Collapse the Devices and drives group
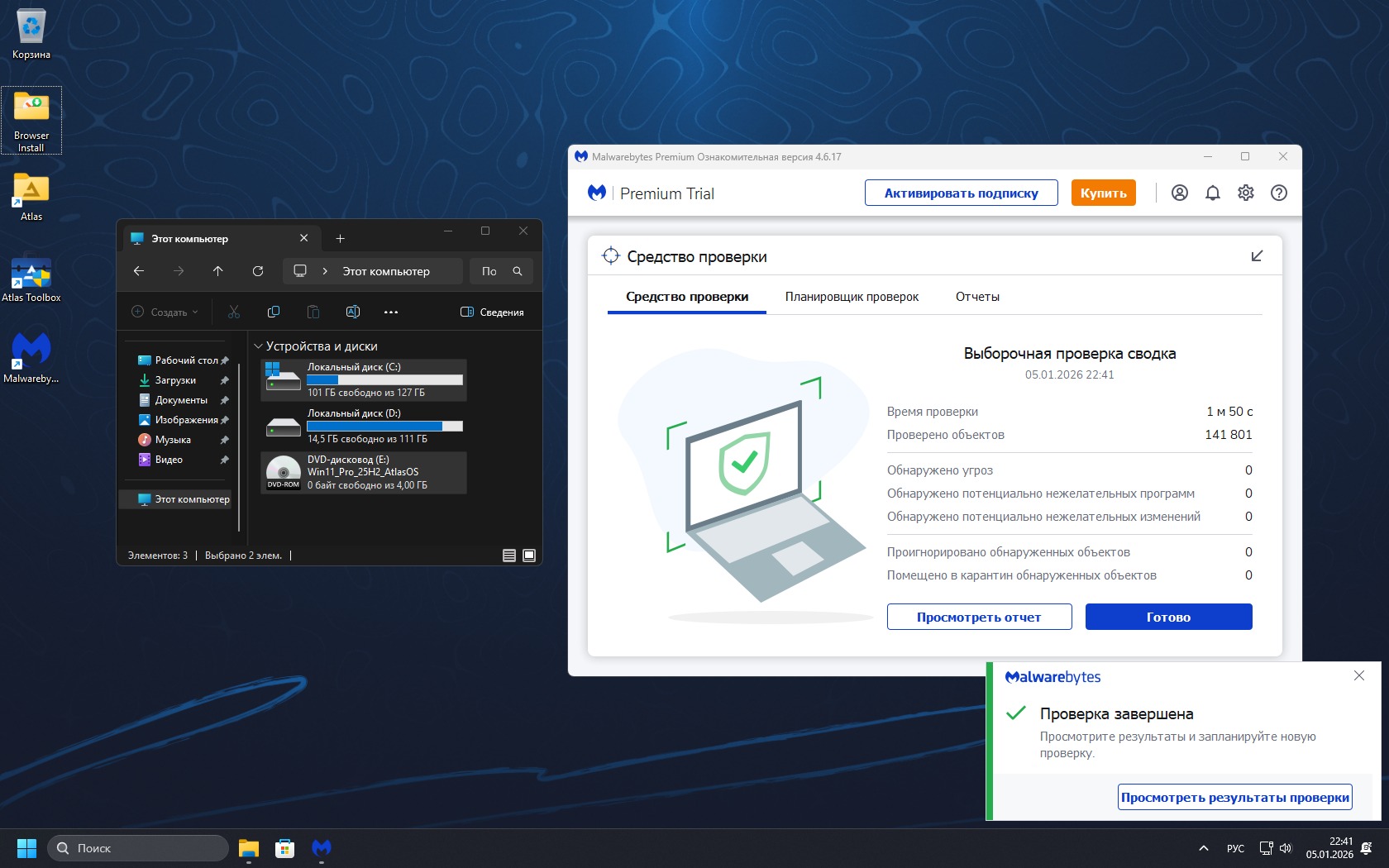This screenshot has height=868, width=1389. 259,346
